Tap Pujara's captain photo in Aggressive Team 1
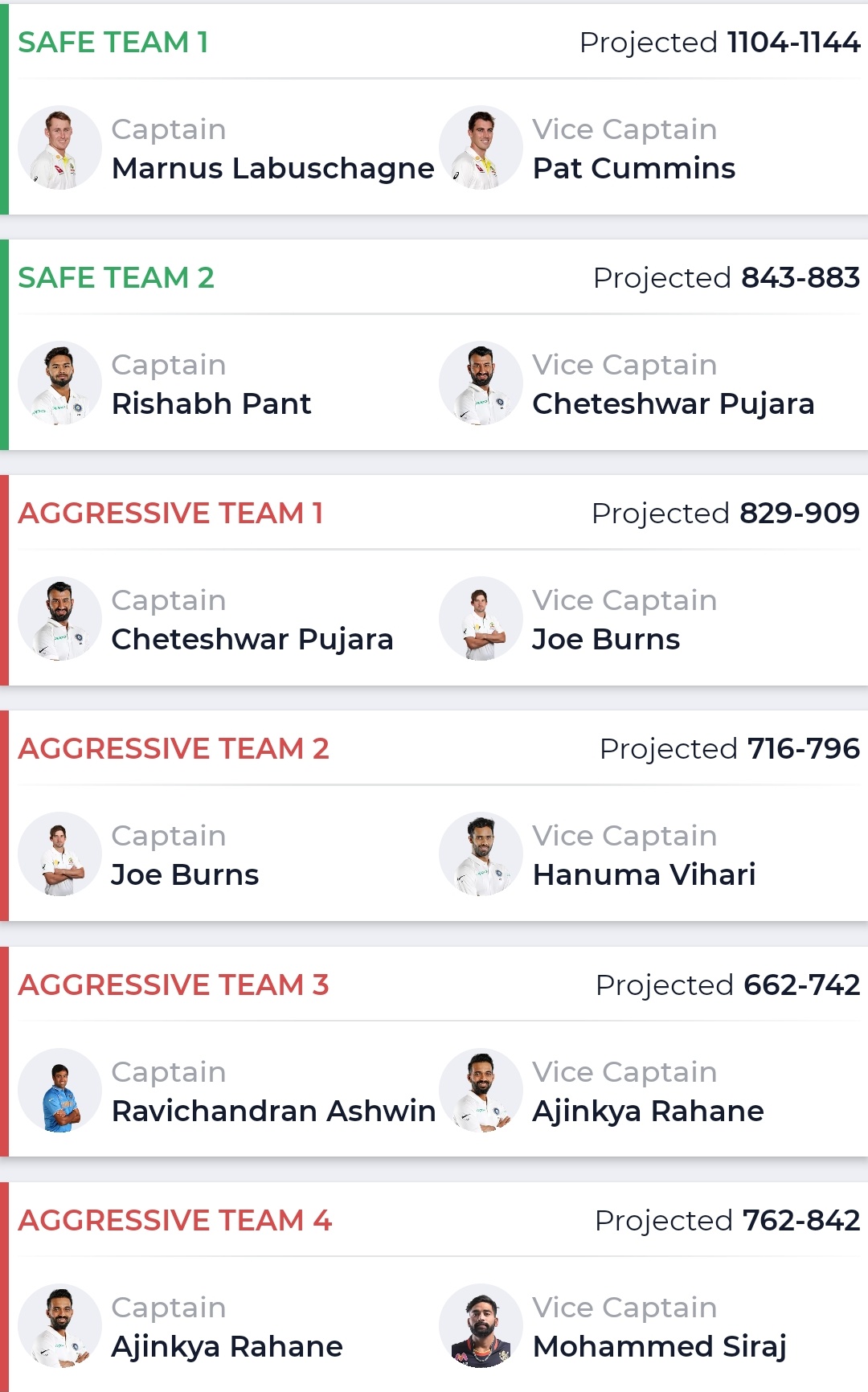The image size is (868, 1392). 60,619
